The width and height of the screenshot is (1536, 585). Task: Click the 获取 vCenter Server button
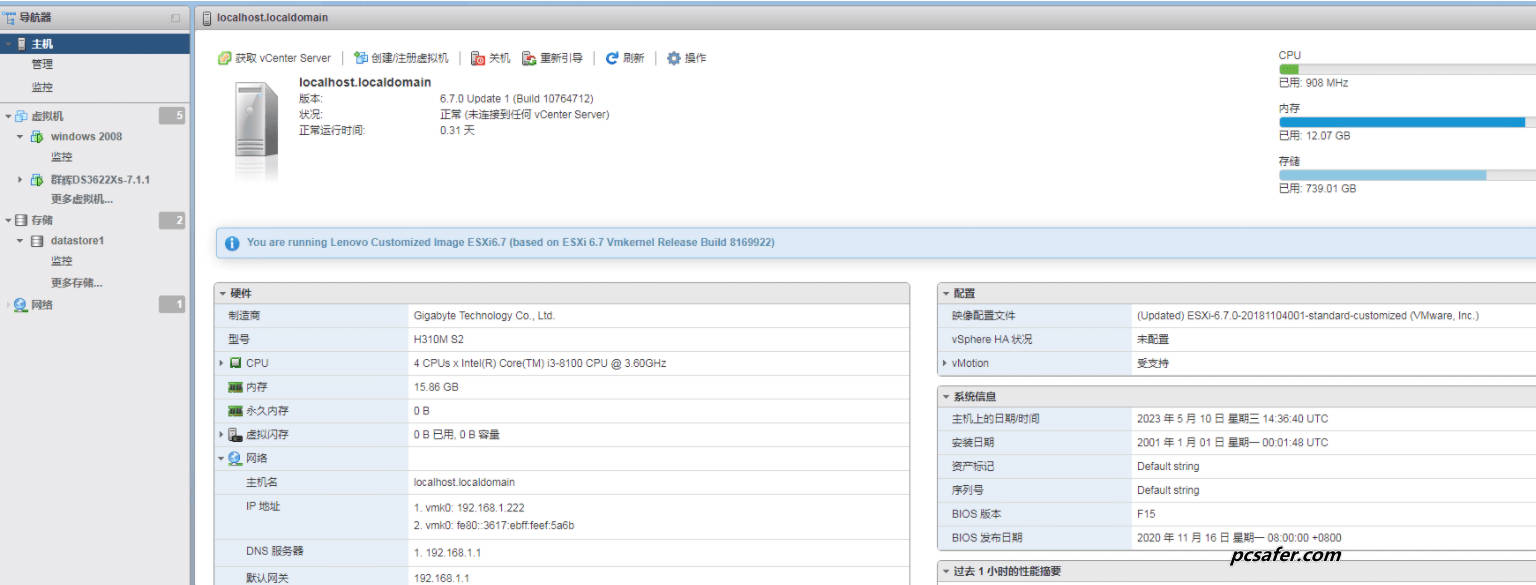[x=275, y=58]
